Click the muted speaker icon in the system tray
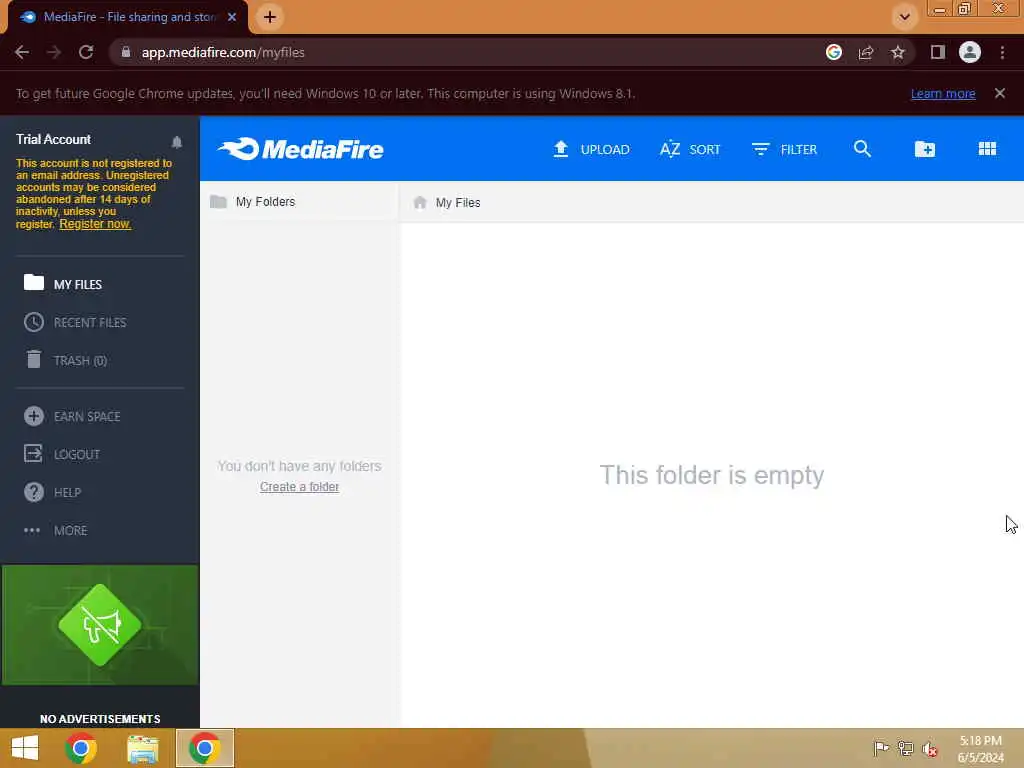 coord(930,749)
